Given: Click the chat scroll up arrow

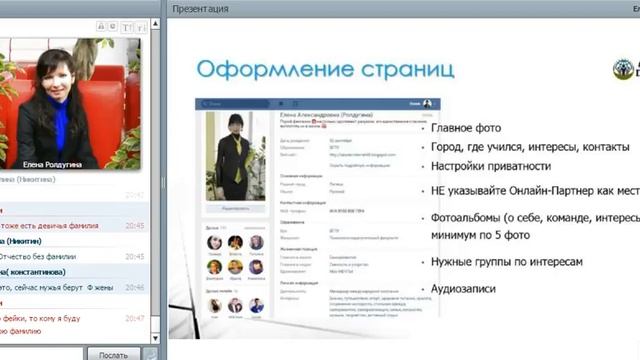Looking at the screenshot, I should point(156,24).
